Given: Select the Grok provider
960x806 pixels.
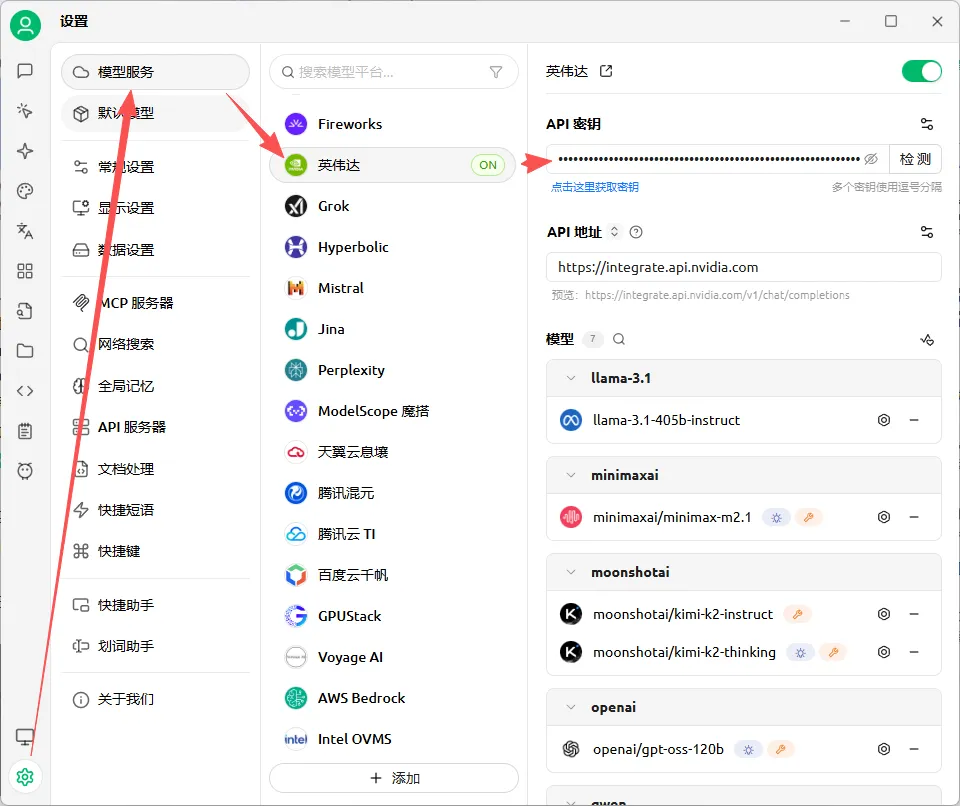Looking at the screenshot, I should (392, 206).
